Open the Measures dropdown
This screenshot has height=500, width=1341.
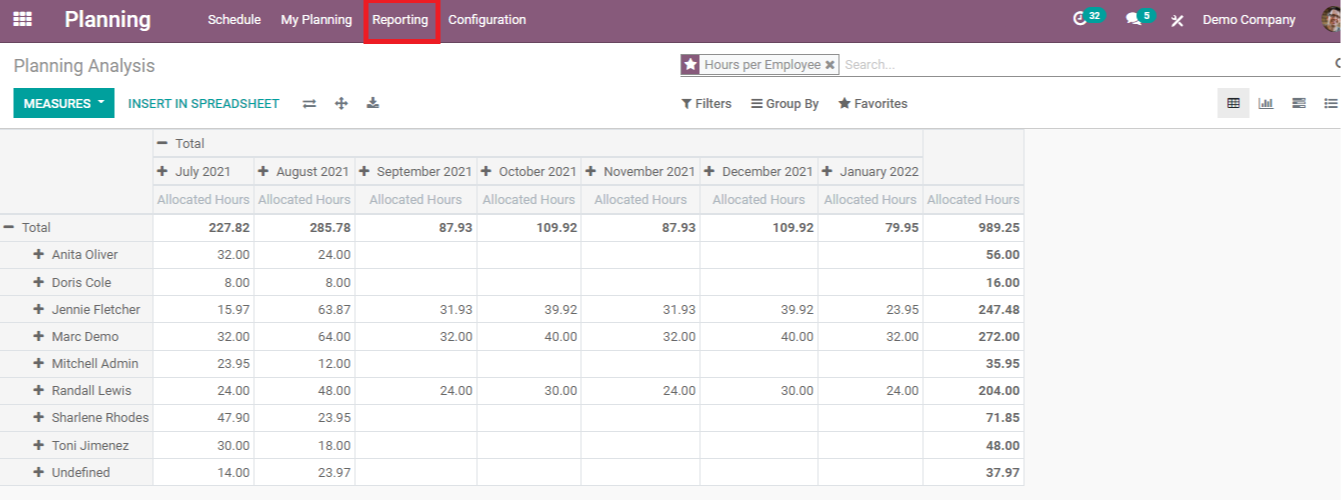pyautogui.click(x=64, y=103)
